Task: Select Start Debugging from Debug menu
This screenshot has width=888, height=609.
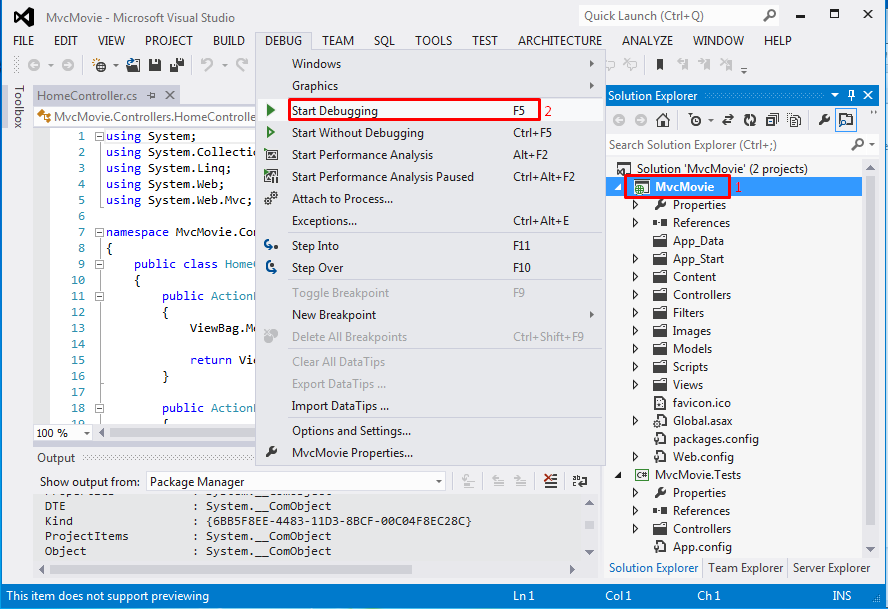Action: (x=430, y=110)
